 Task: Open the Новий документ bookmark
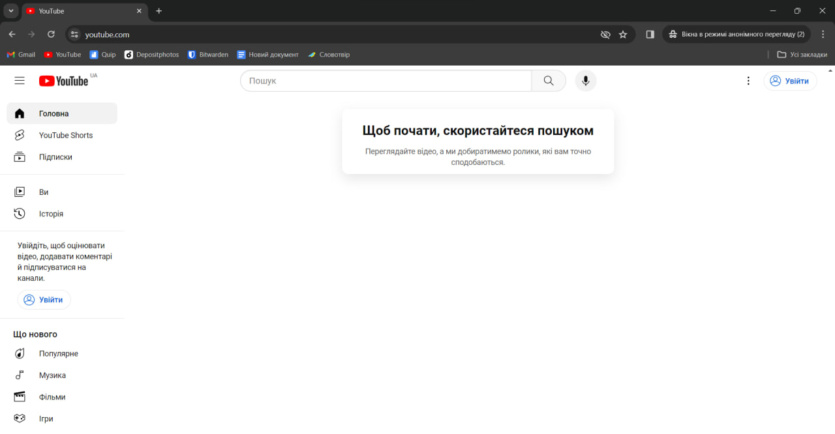click(268, 54)
